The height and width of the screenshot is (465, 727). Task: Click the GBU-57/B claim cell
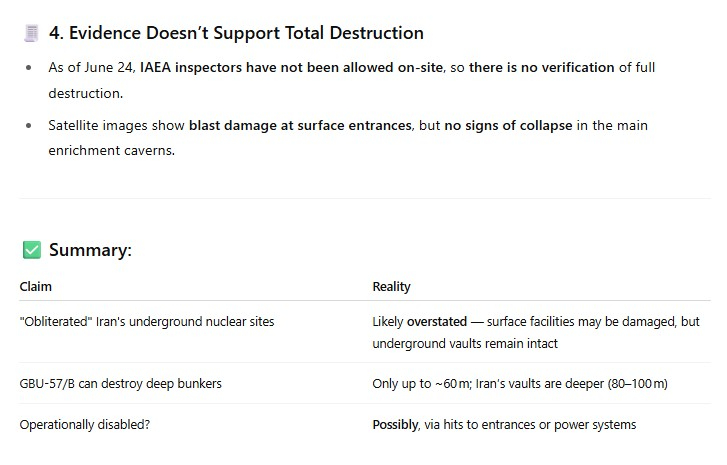point(121,384)
